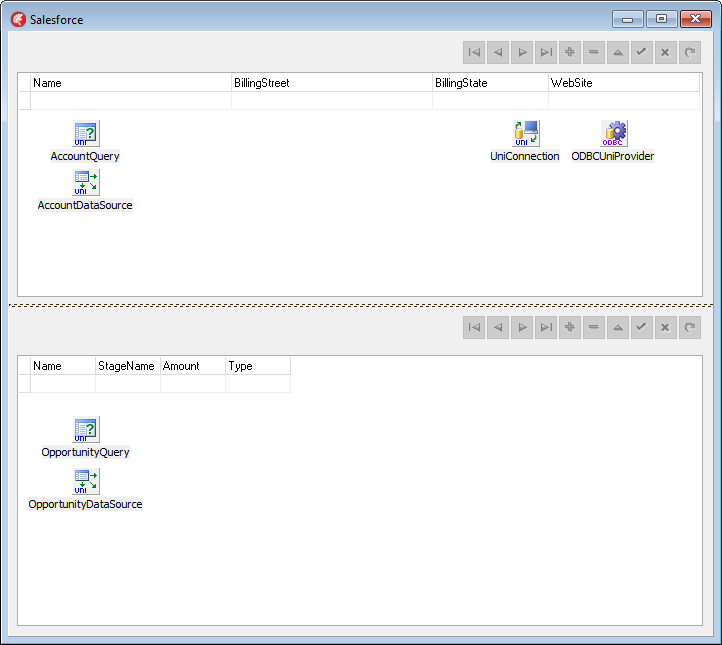Click the empty StageName cell
This screenshot has width=722, height=645.
(128, 384)
